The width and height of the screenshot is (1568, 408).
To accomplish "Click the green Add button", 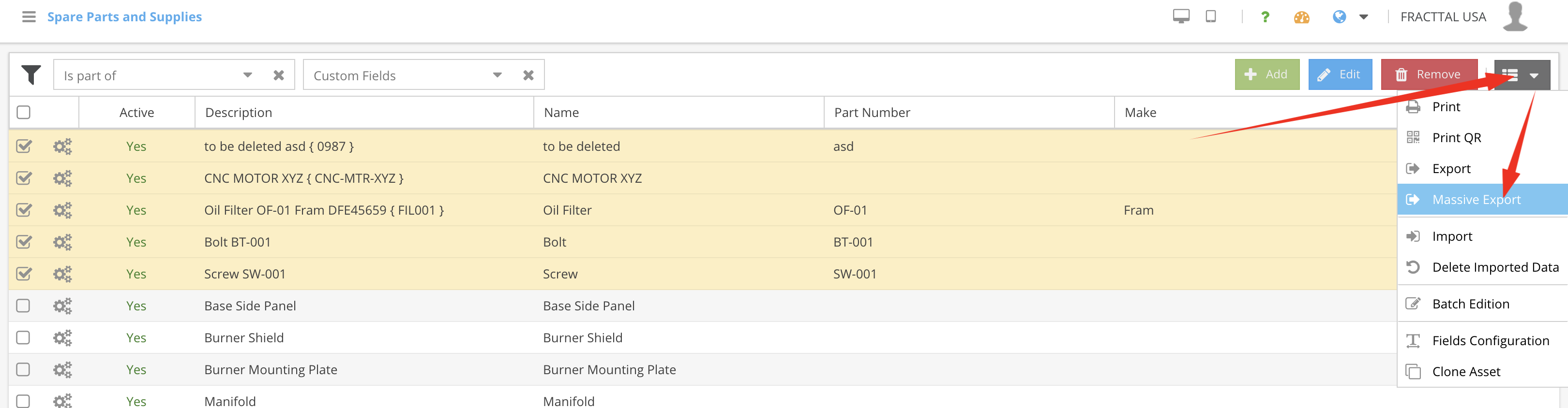I will 1266,74.
